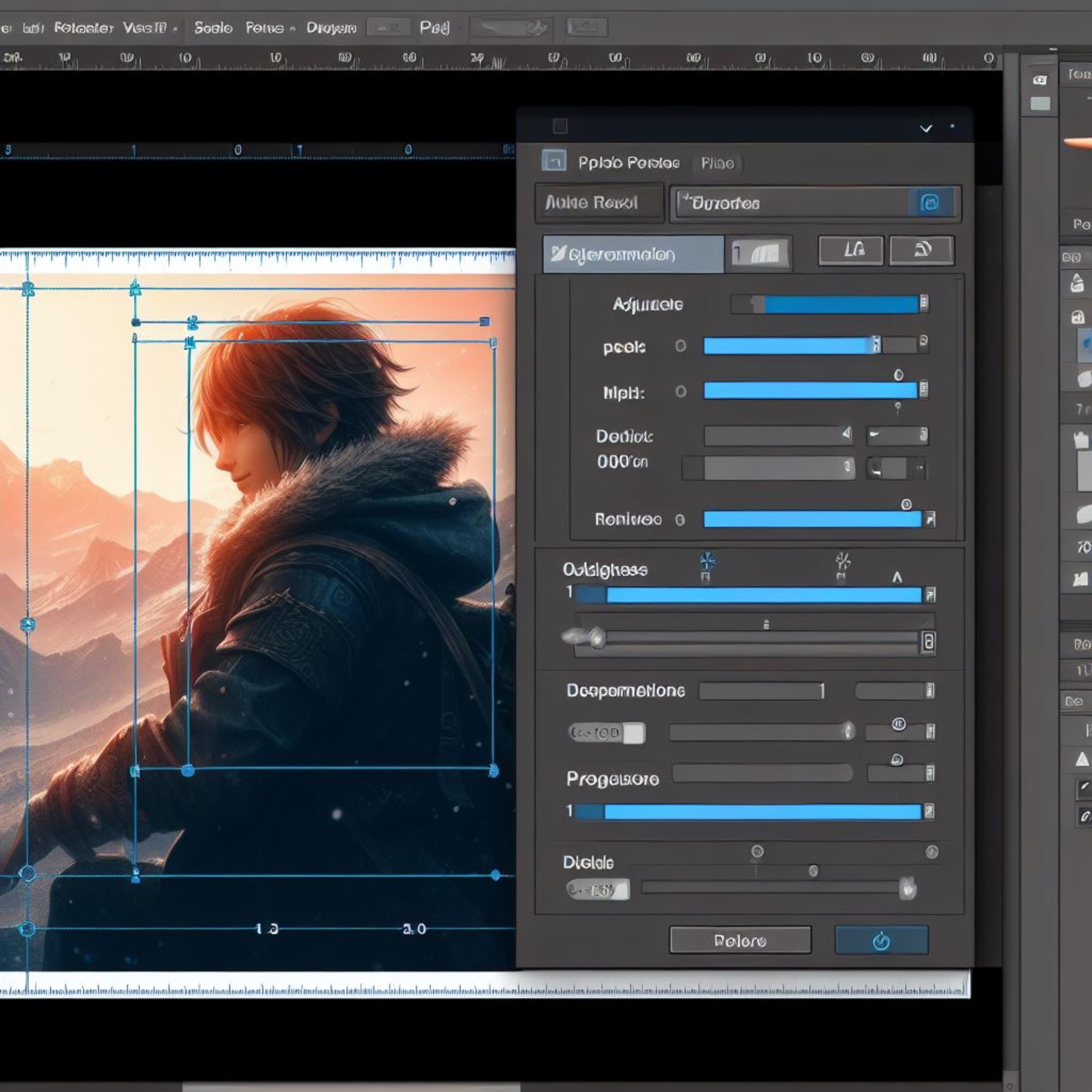Click the Aulie Rerel button
The width and height of the screenshot is (1092, 1092).
[x=599, y=202]
